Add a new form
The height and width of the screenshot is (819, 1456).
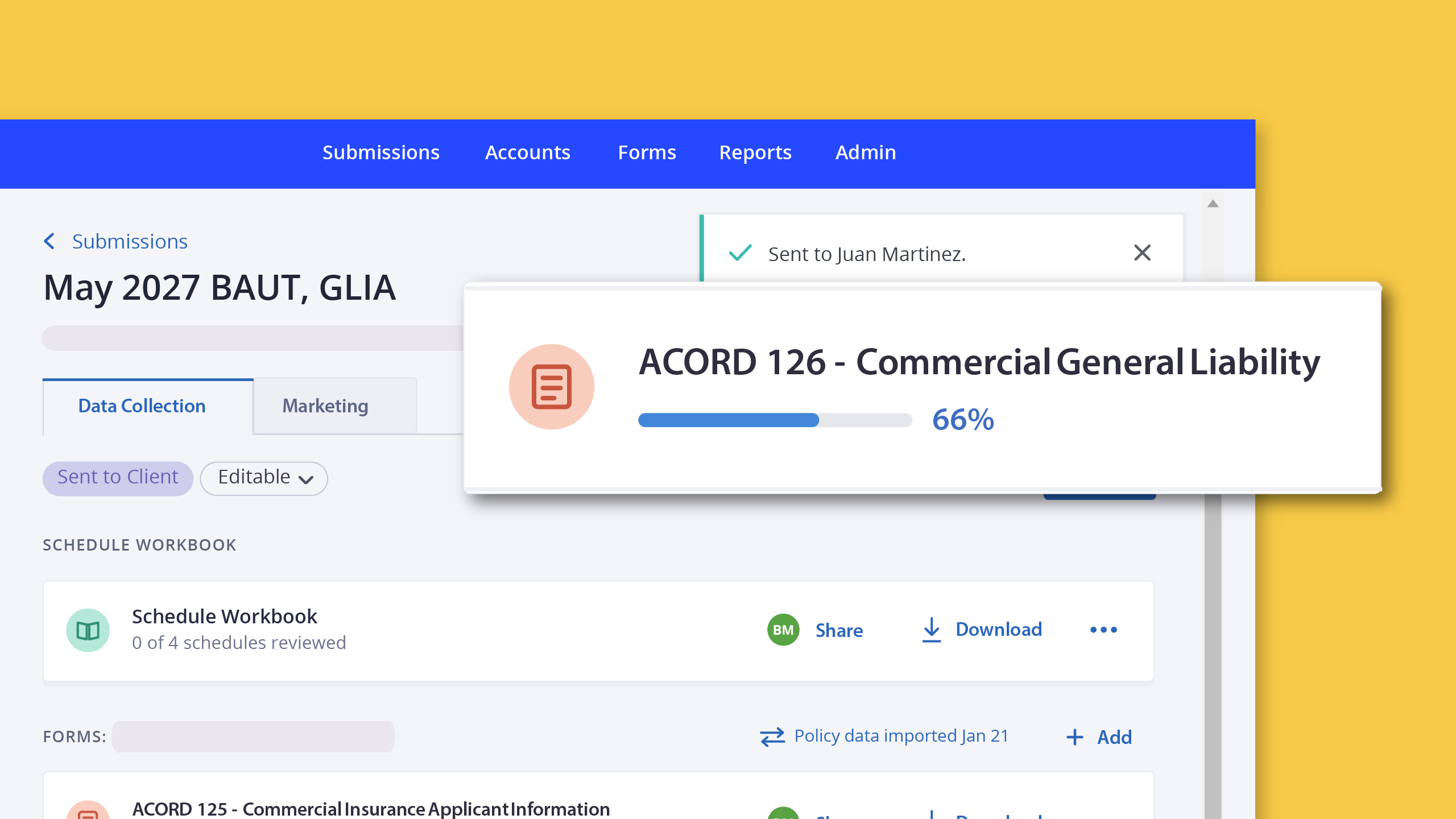pos(1115,737)
